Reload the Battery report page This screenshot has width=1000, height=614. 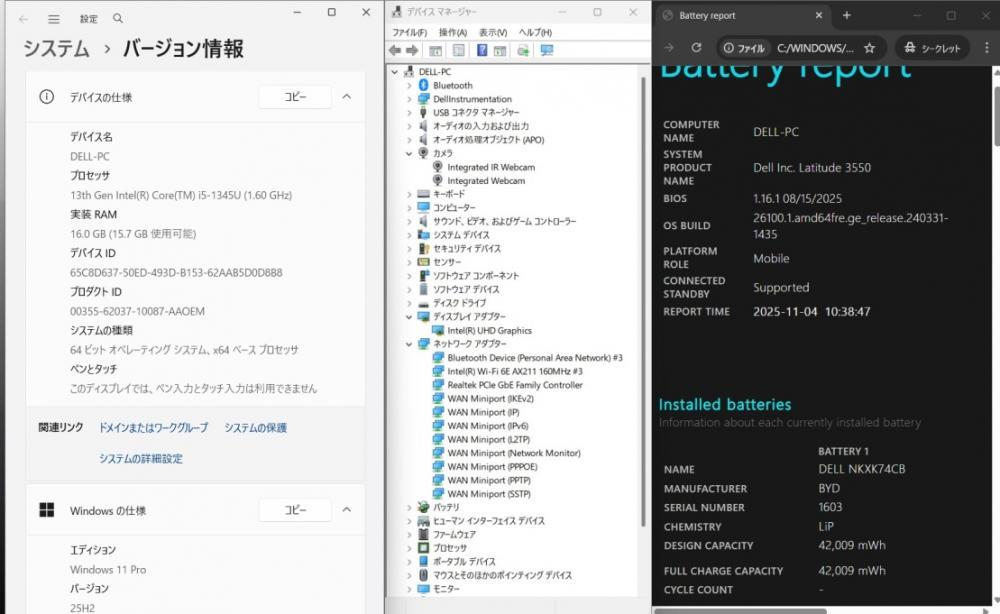(696, 48)
